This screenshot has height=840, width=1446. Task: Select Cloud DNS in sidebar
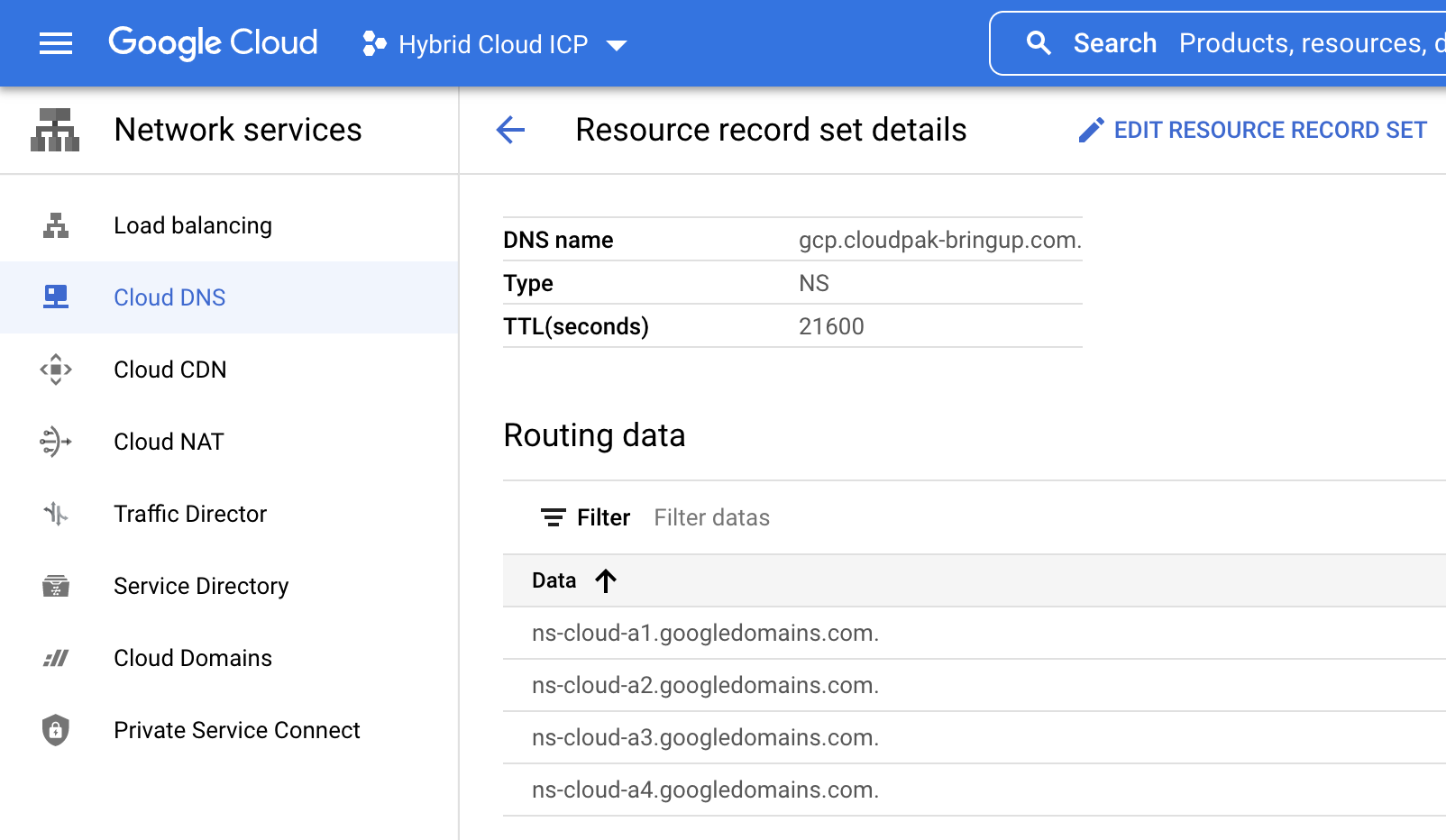coord(229,297)
